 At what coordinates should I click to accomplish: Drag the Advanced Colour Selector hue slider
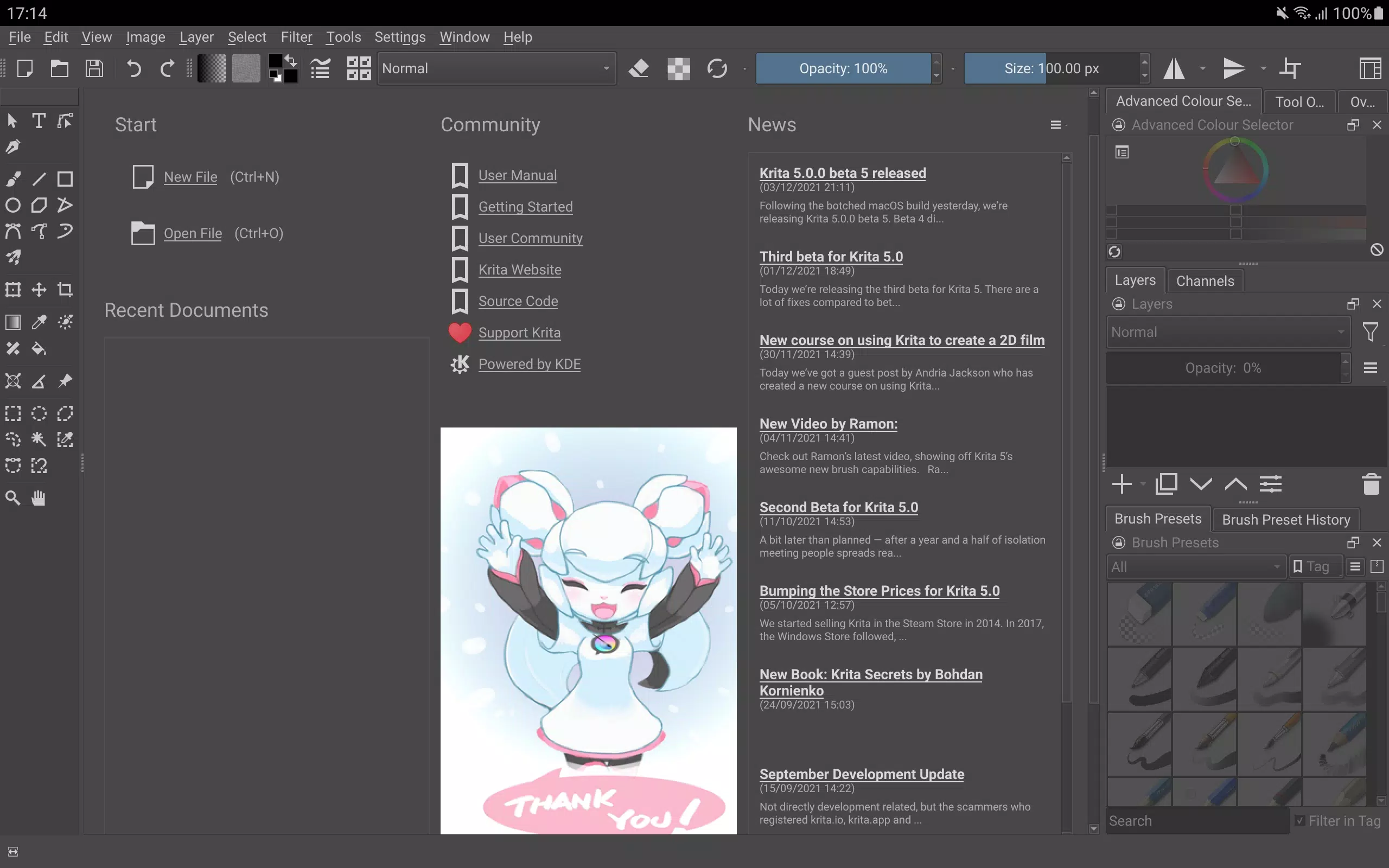[x=1235, y=140]
